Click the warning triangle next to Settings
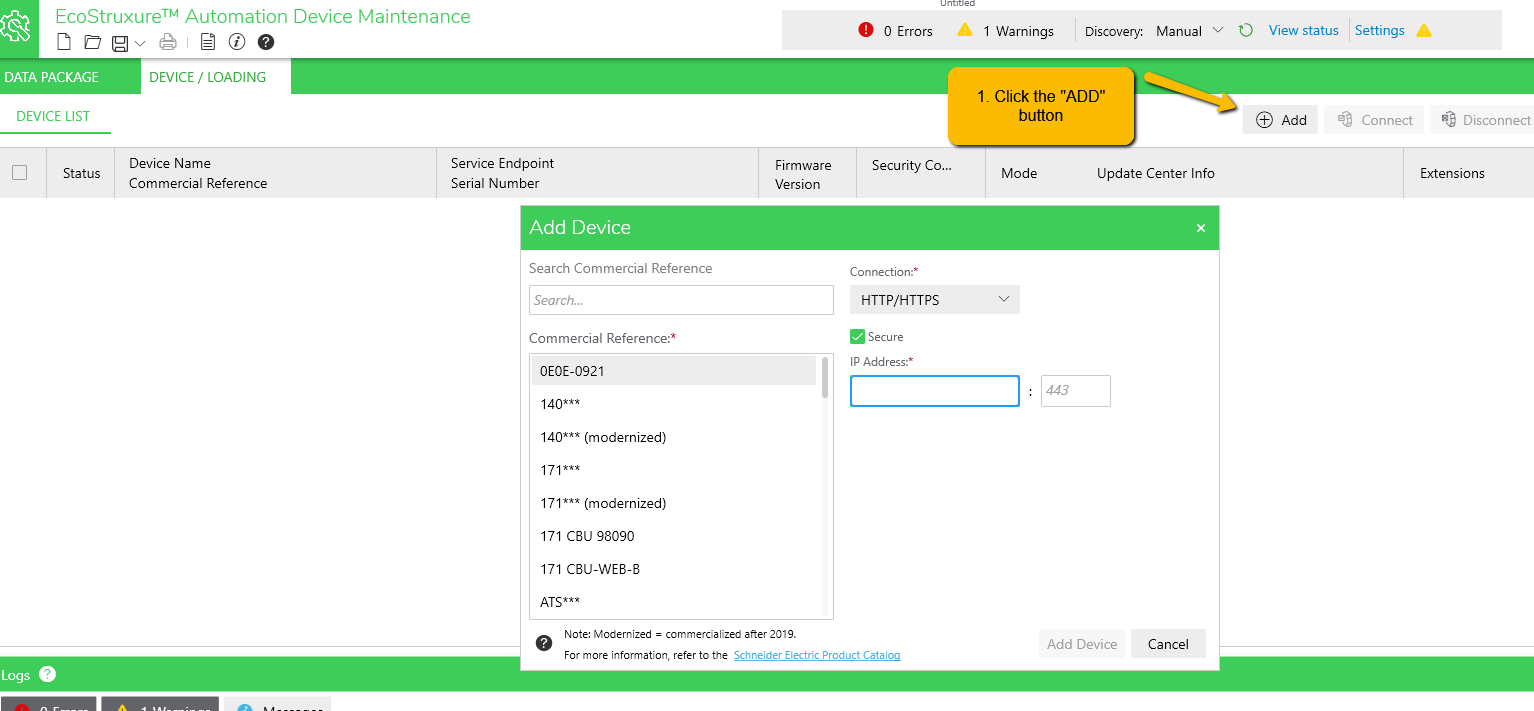Viewport: 1534px width, 711px height. 1424,30
